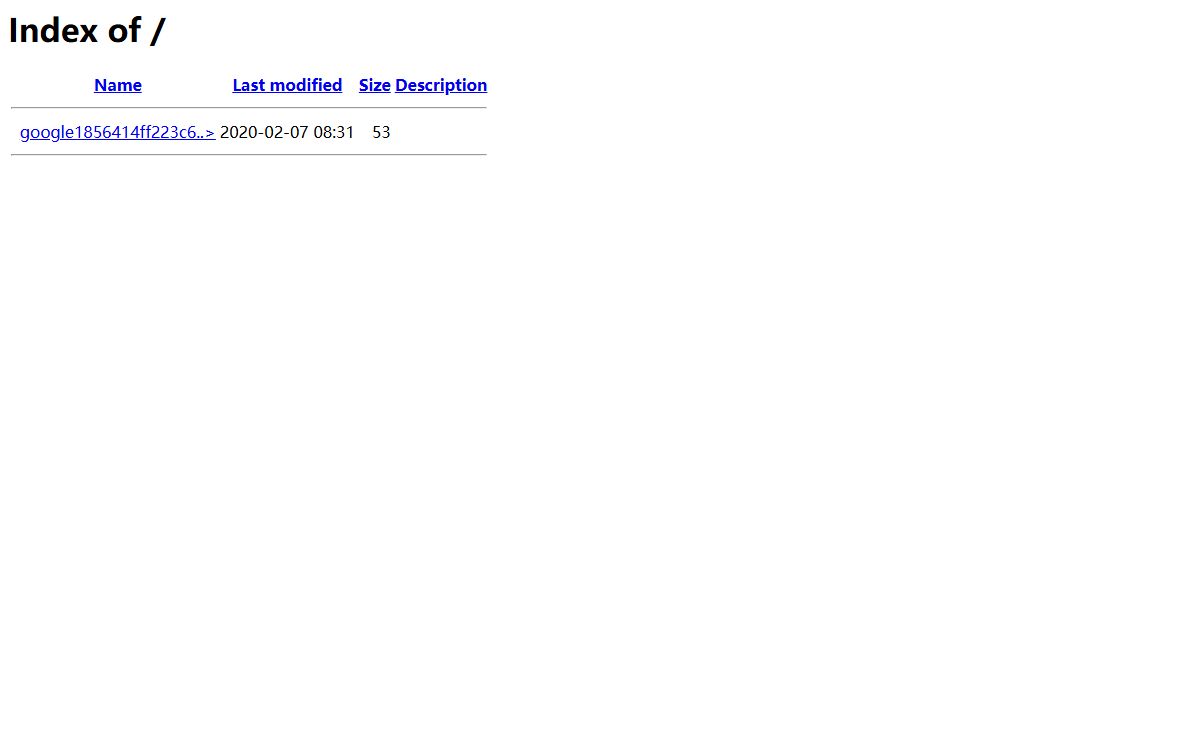Viewport: 1200px width, 740px height.
Task: Click the word 'of' in page title
Action: pos(125,30)
